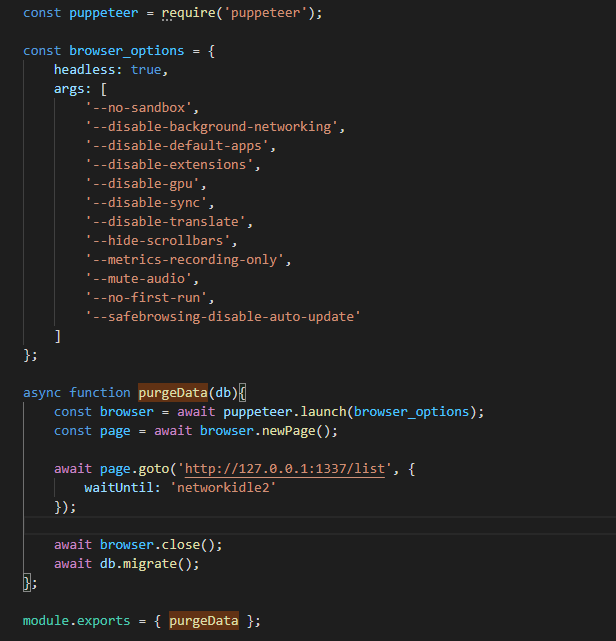Screen dimensions: 616x641
Task: Click the closing bracket of args array
Action: click(x=58, y=336)
